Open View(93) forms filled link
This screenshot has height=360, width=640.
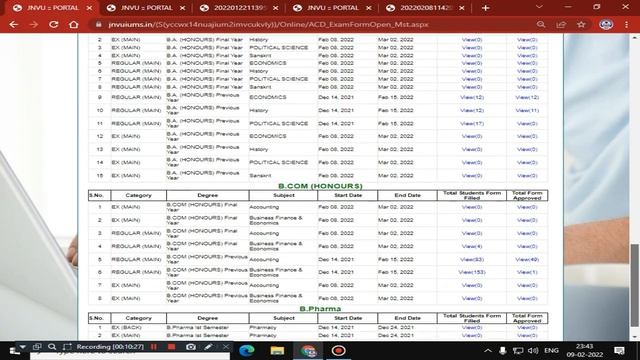472,259
